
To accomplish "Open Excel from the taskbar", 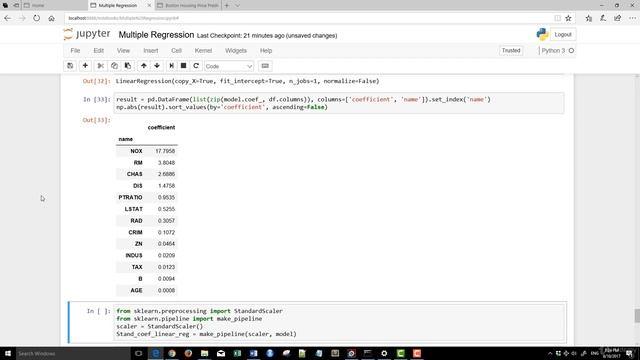I will [237, 353].
